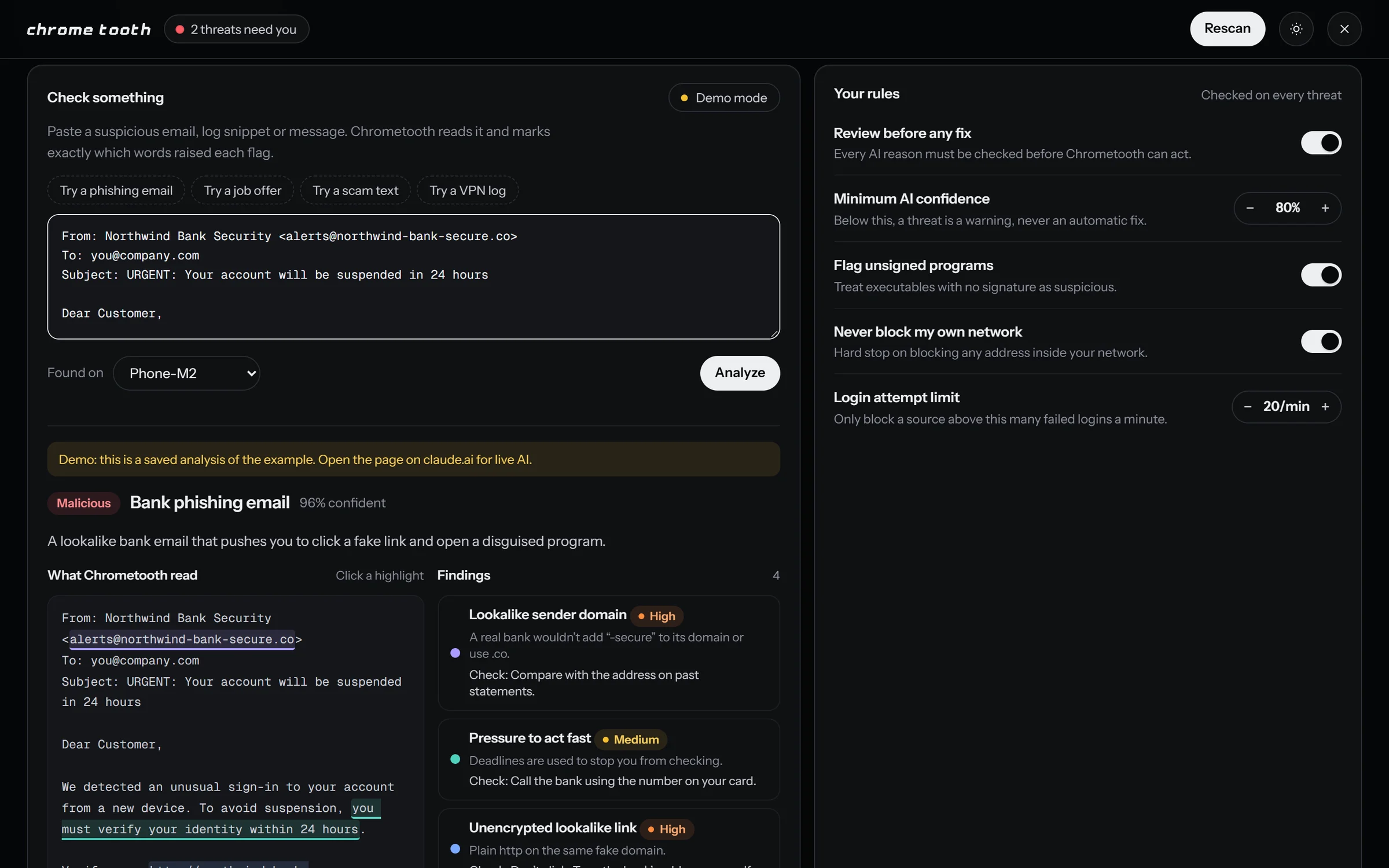The image size is (1389, 868).
Task: Disable Flag unsigned programs switch
Action: (1321, 275)
